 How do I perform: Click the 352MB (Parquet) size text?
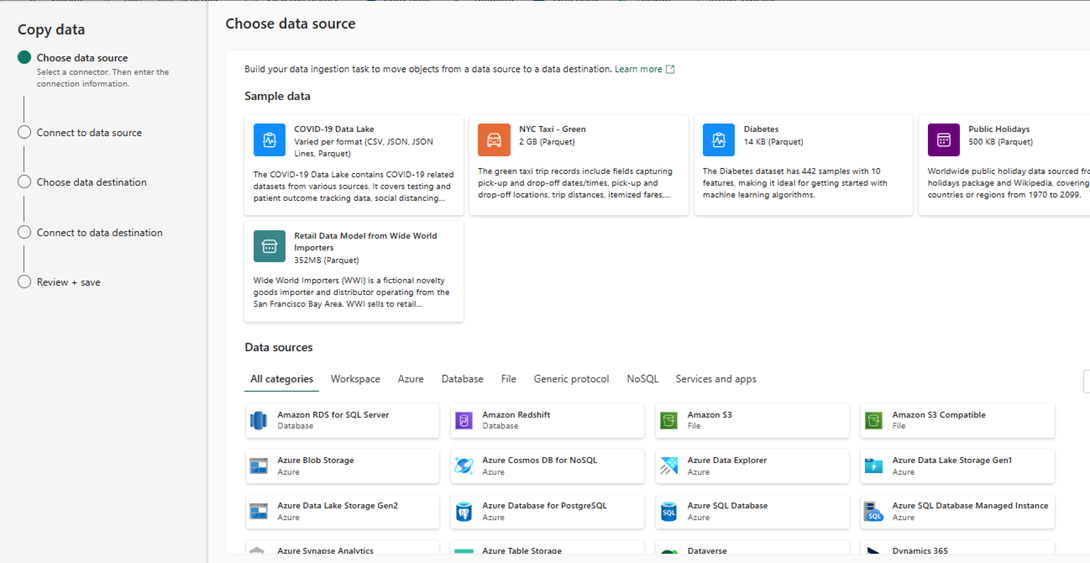click(326, 261)
